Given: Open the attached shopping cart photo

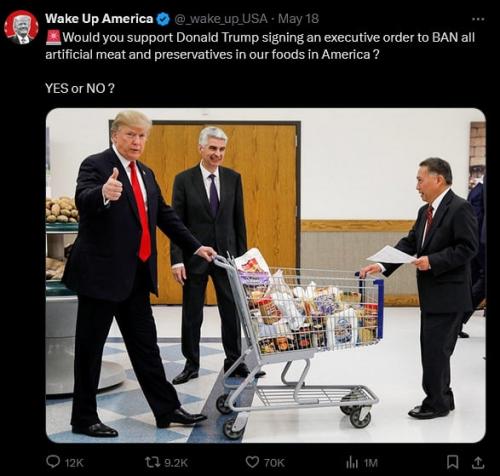Looking at the screenshot, I should point(266,275).
